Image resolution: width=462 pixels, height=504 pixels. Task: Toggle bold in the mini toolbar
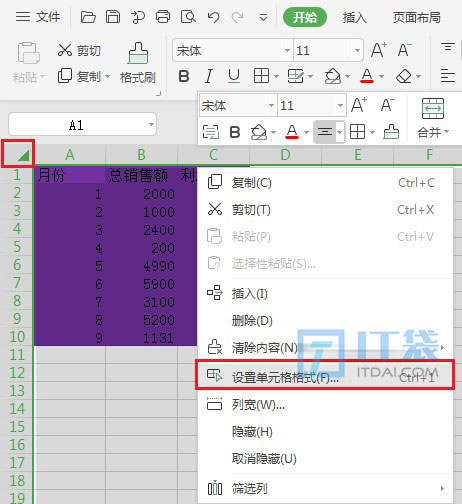(235, 132)
